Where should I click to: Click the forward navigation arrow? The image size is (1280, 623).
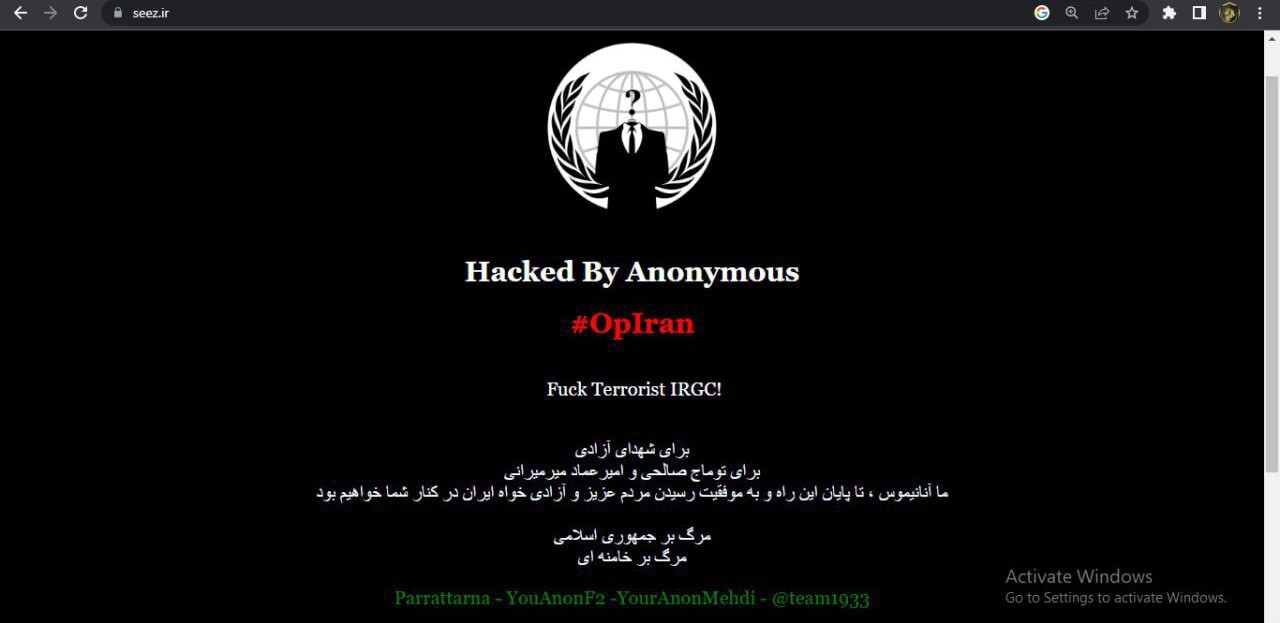point(50,13)
